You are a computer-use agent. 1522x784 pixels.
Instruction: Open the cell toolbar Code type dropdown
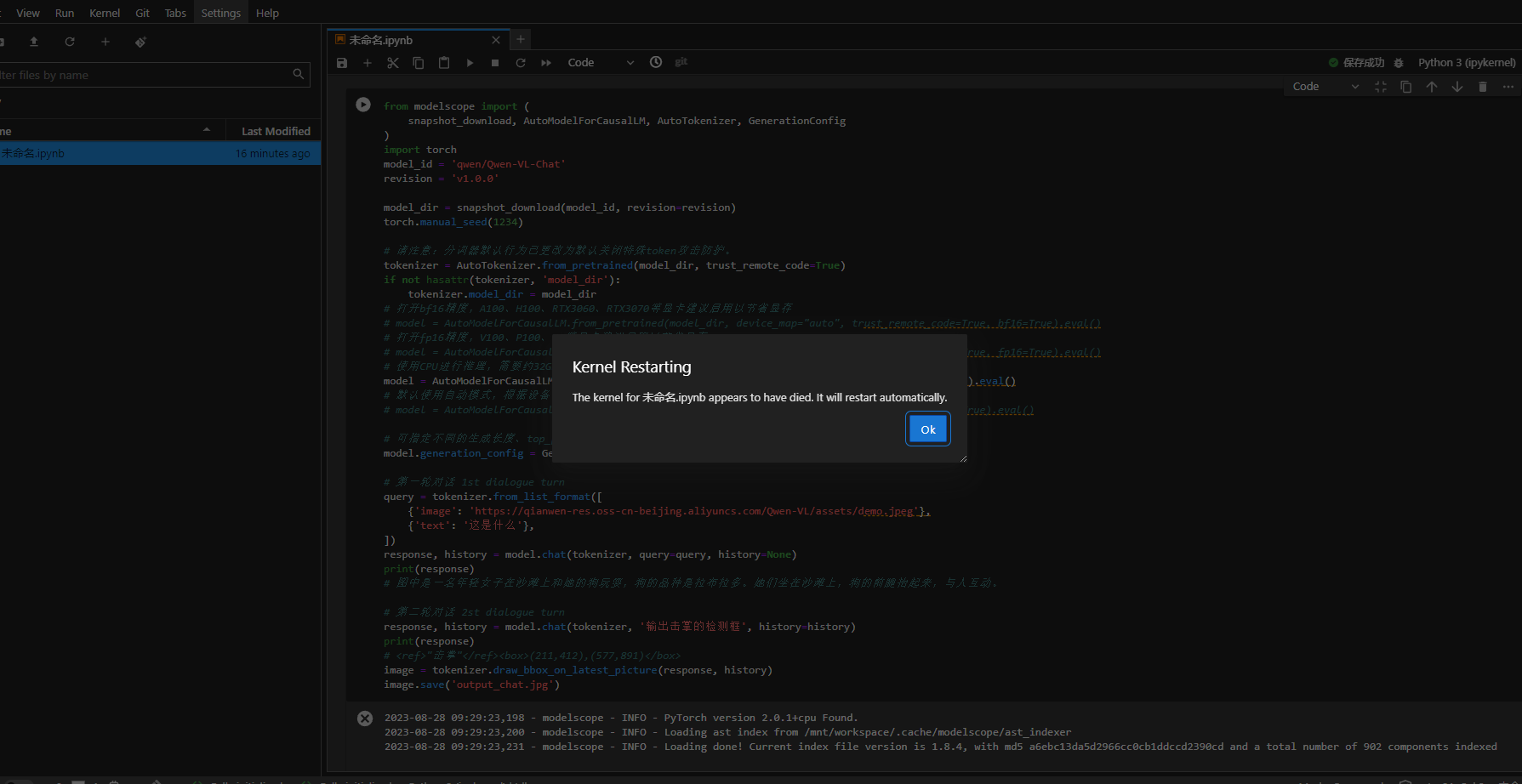click(x=1325, y=87)
